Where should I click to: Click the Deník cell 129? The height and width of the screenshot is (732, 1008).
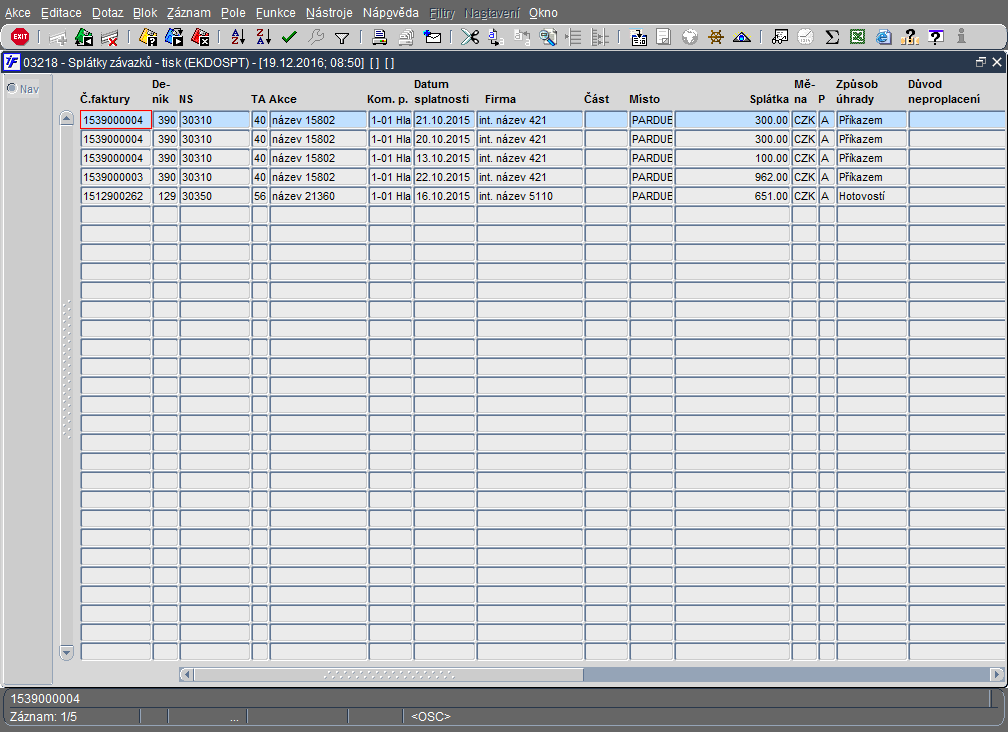(x=165, y=196)
